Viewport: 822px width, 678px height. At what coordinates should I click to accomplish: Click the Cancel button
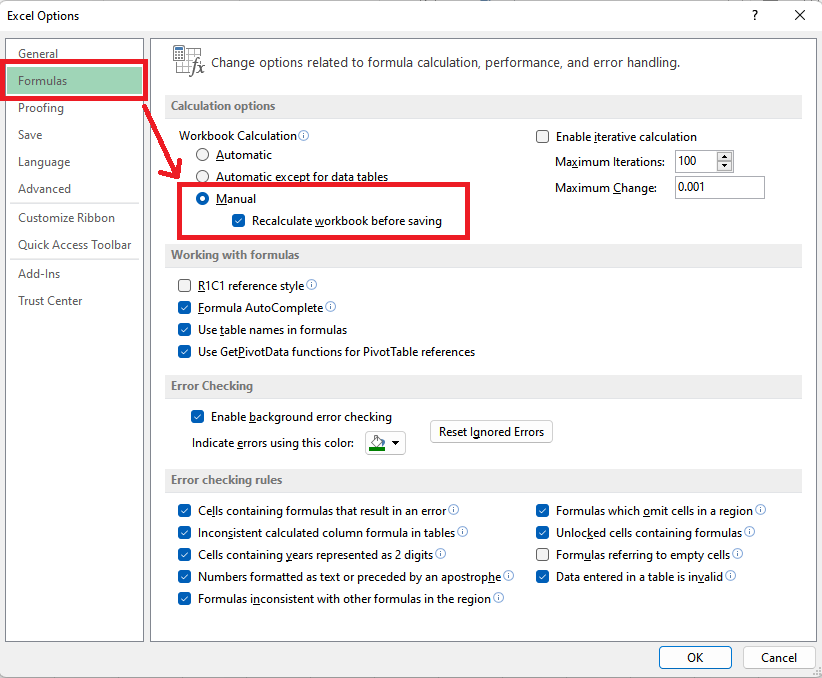tap(778, 658)
